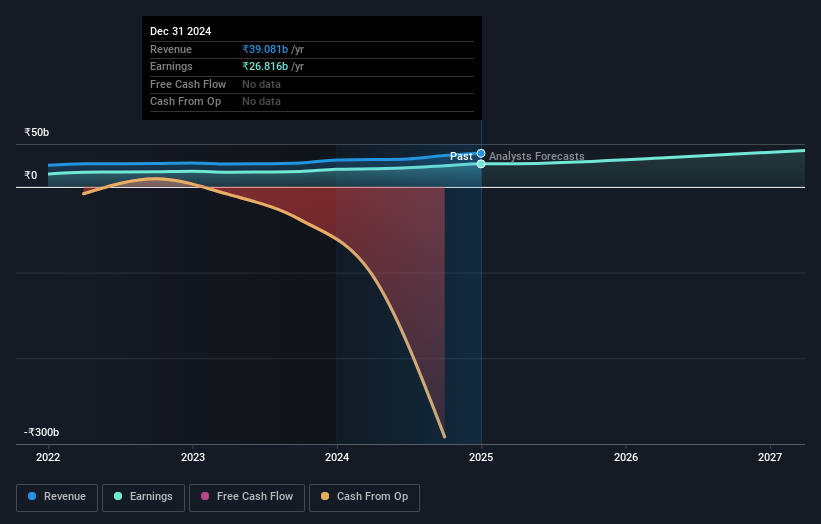This screenshot has height=524, width=821.
Task: Click the Dec 31 2024 tooltip date
Action: point(181,31)
